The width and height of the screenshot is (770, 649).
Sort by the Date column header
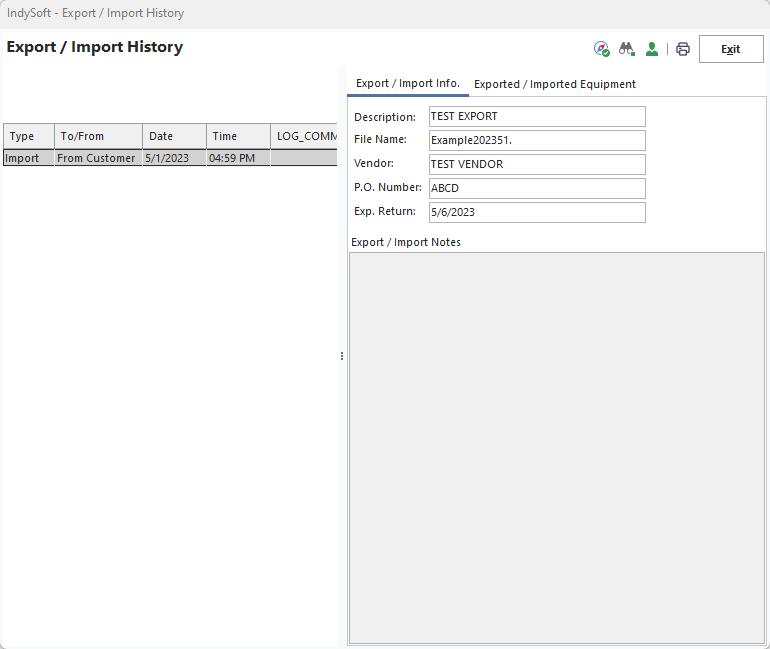coord(174,136)
